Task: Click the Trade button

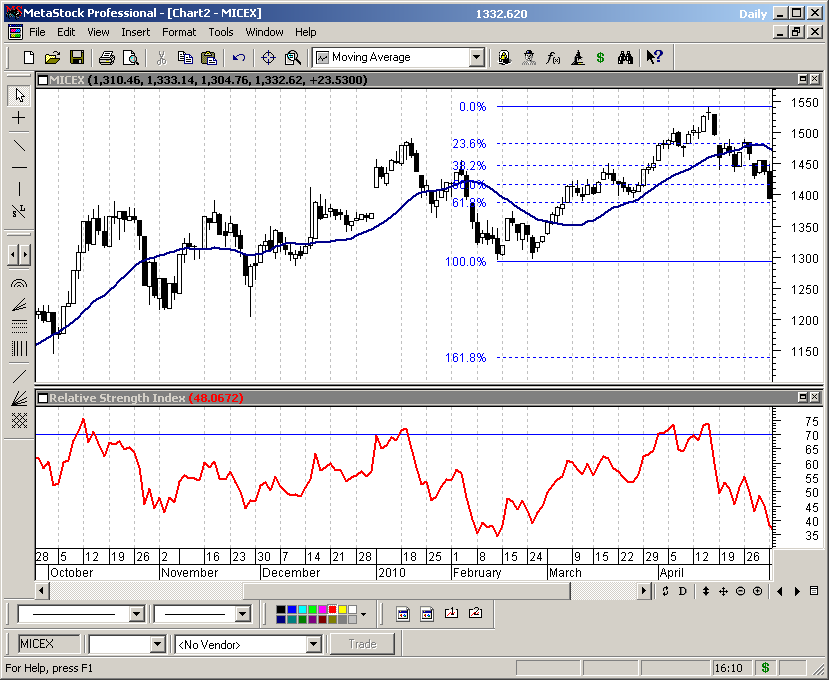Action: click(362, 644)
